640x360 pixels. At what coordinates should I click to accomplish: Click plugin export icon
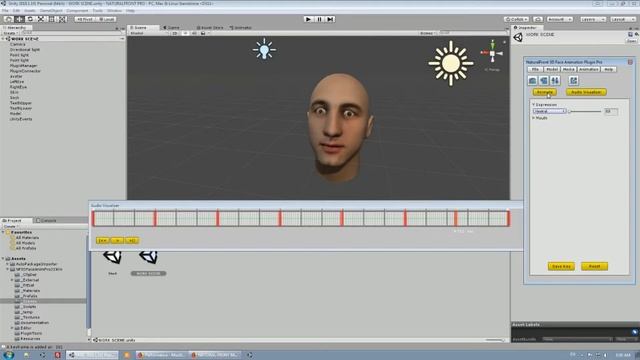pyautogui.click(x=573, y=81)
